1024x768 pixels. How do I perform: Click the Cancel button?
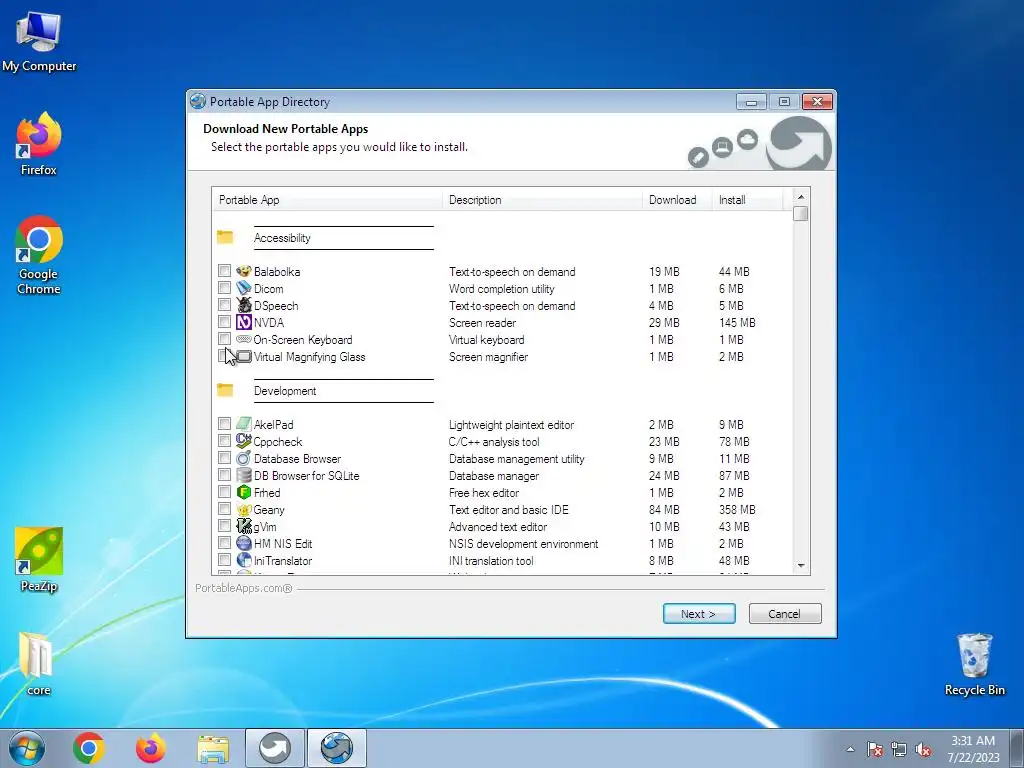tap(784, 613)
